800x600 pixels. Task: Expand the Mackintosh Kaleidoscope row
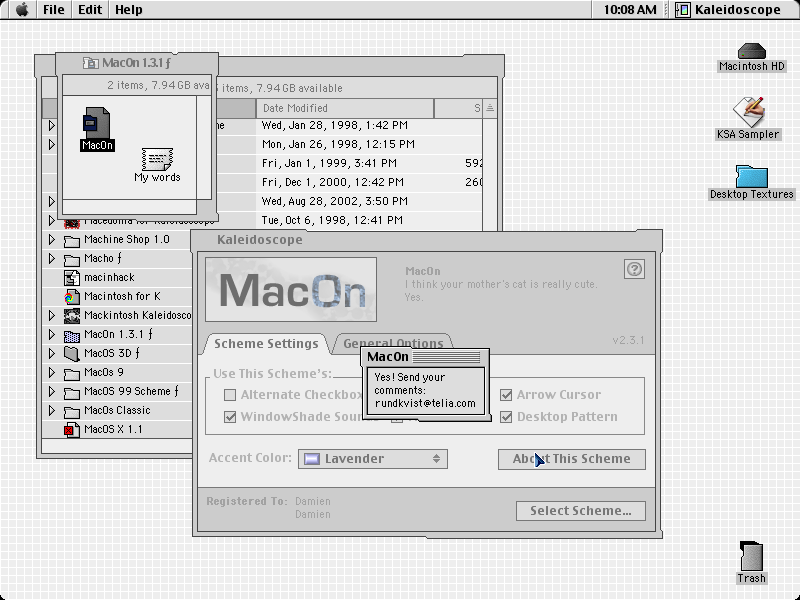[x=52, y=315]
